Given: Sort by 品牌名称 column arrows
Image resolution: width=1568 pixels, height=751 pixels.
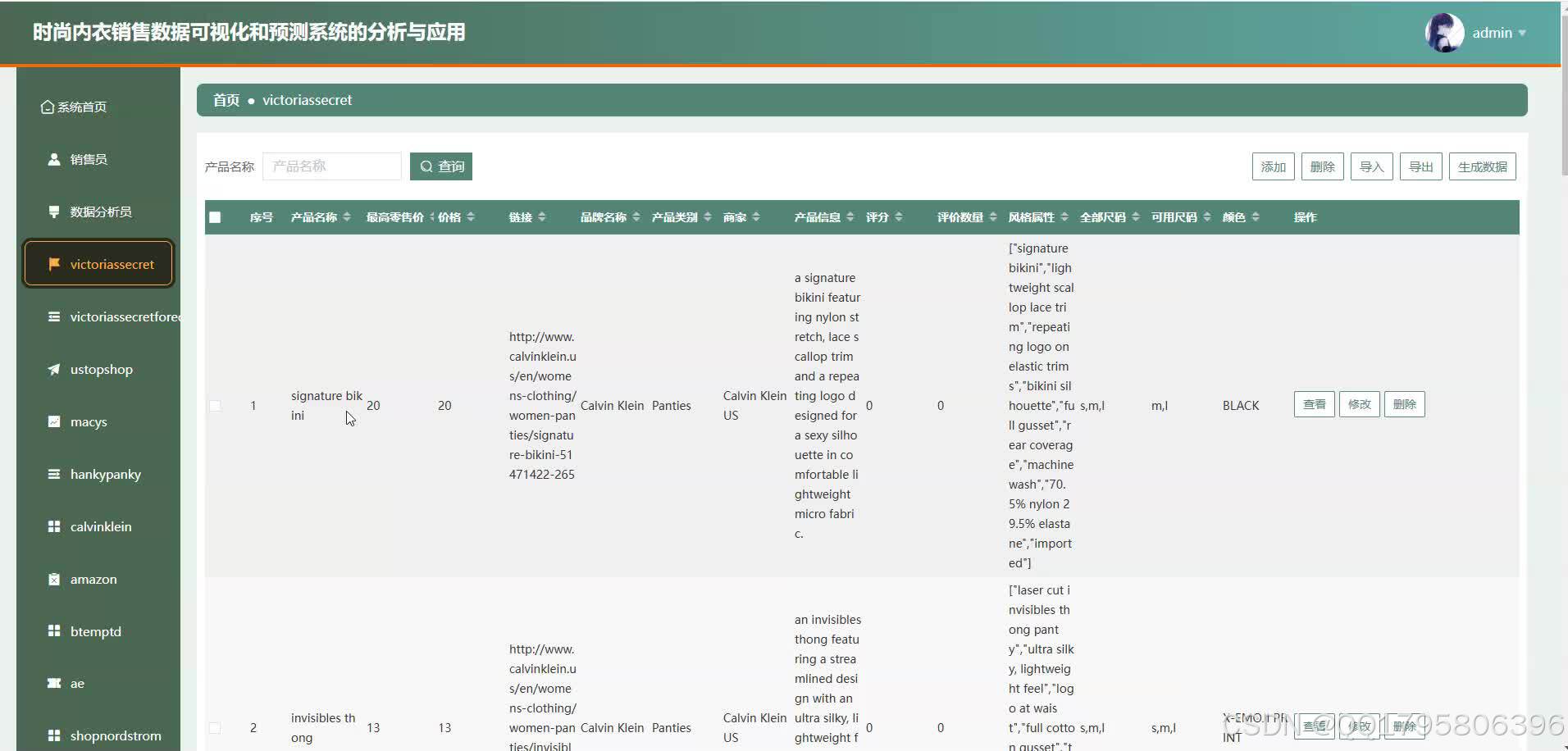Looking at the screenshot, I should click(636, 216).
